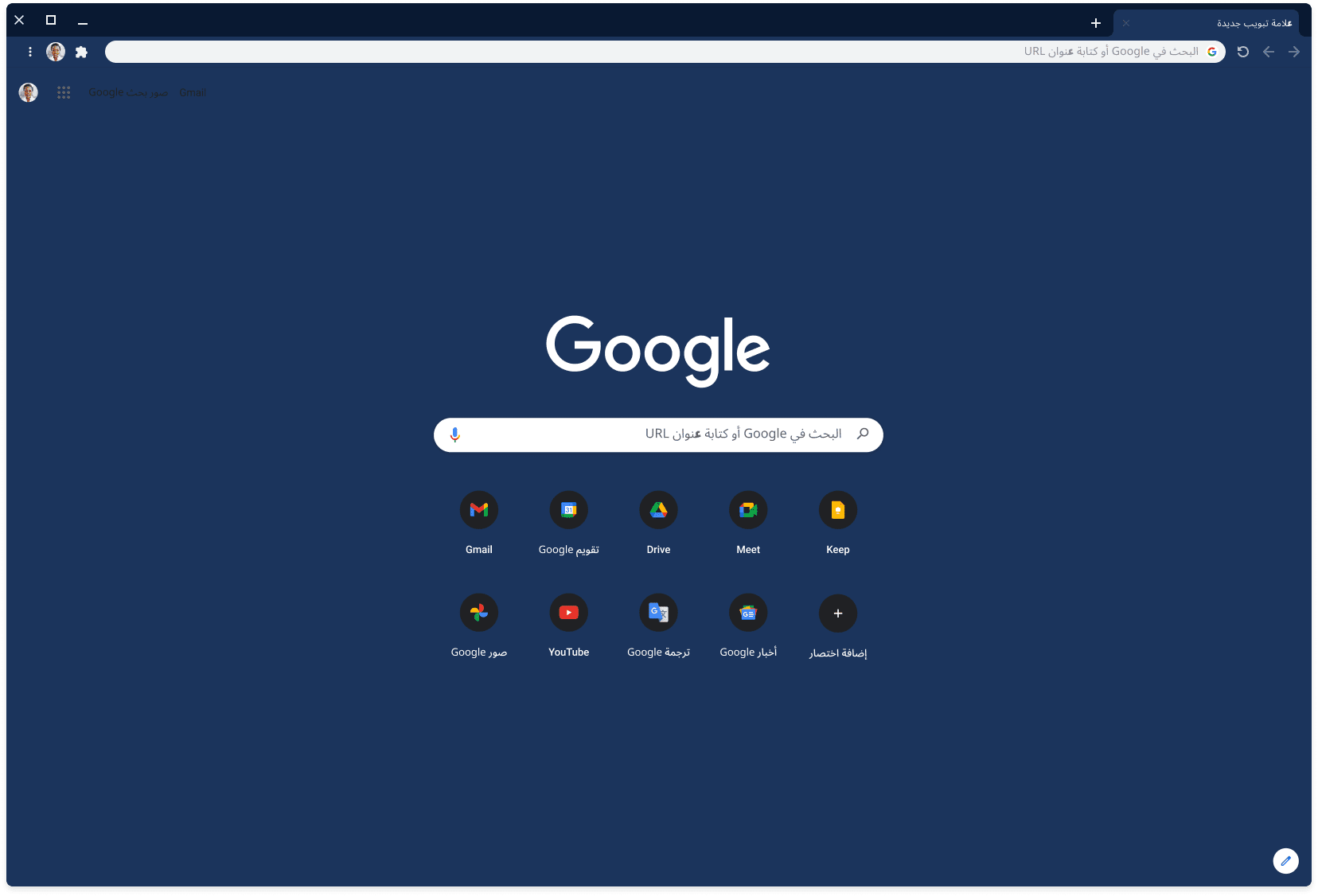
Task: Open profile avatar in browser toolbar
Action: (56, 52)
